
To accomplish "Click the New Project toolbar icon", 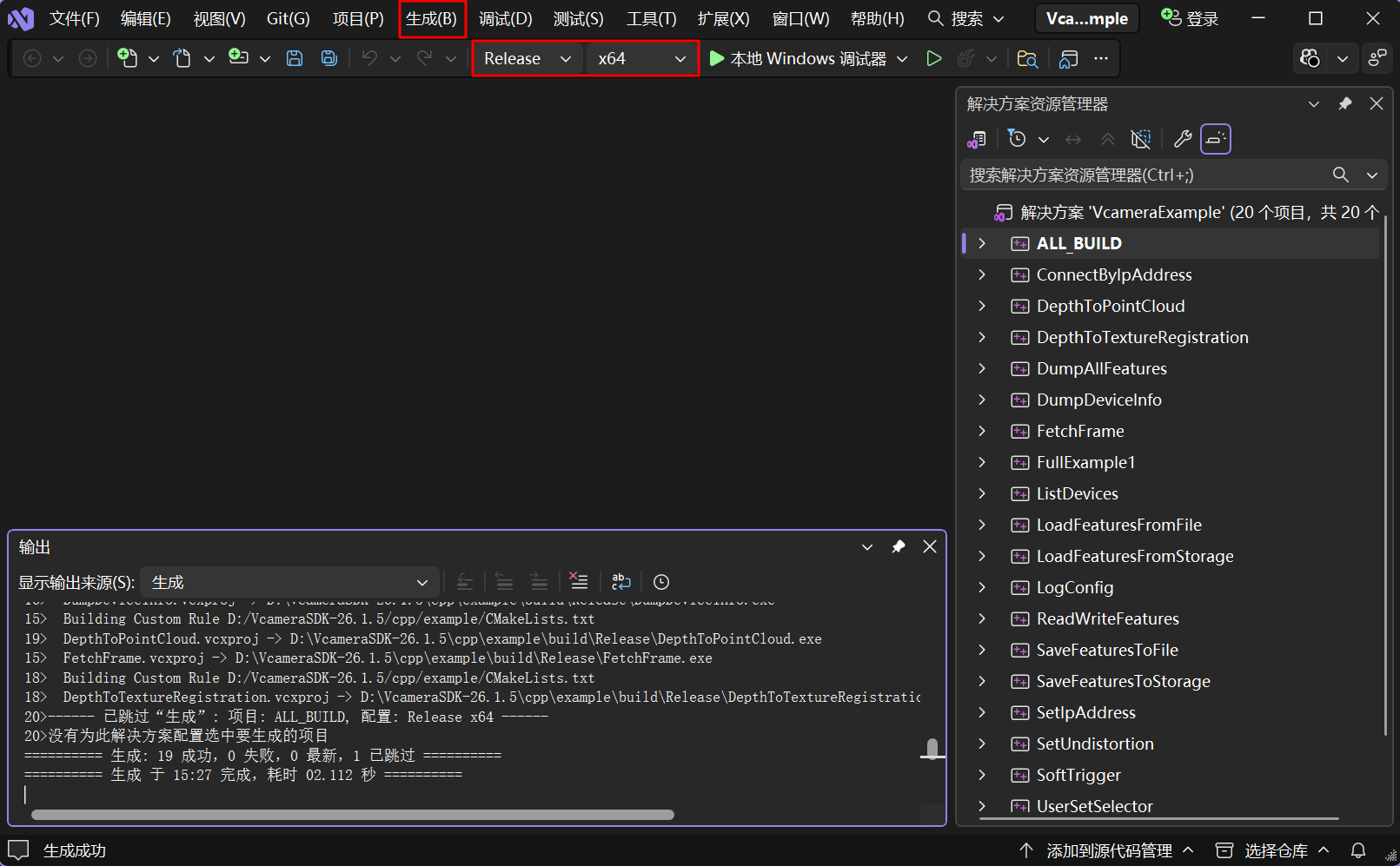I will tap(128, 58).
